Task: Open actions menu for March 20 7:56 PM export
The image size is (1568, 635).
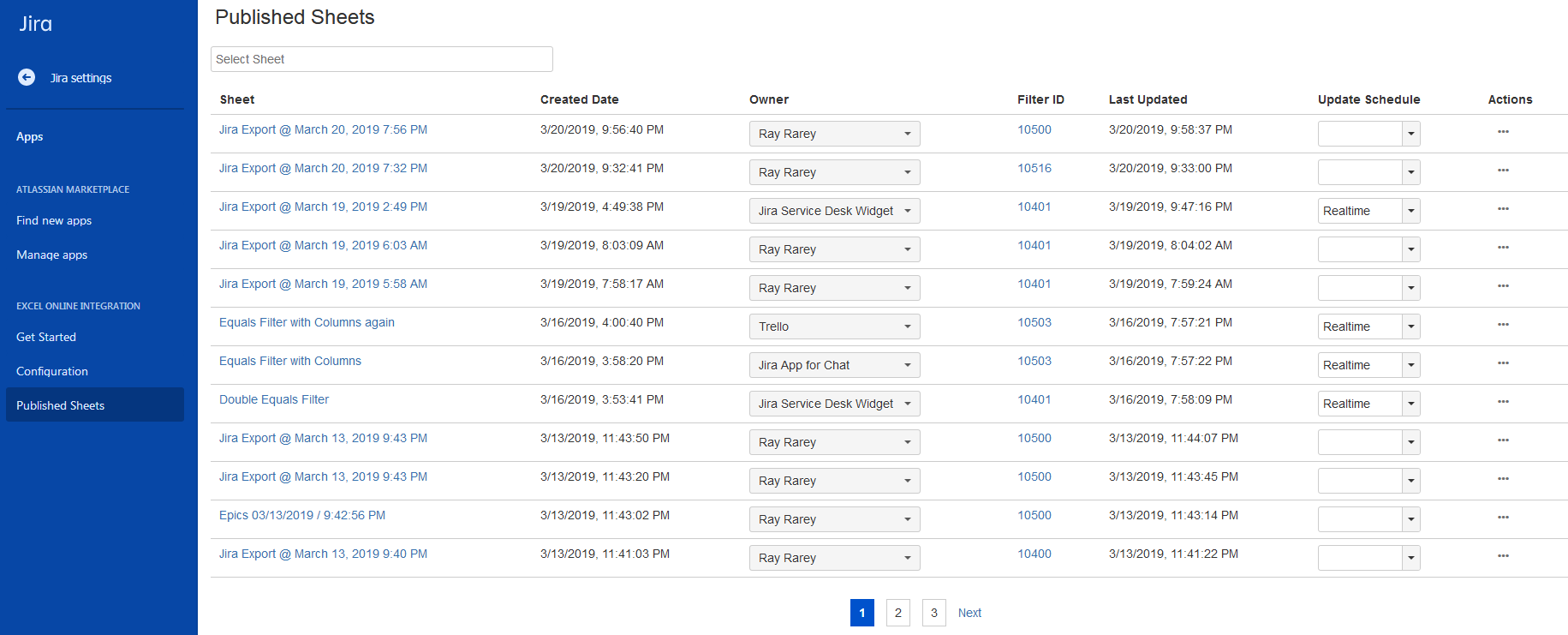Action: click(x=1503, y=131)
